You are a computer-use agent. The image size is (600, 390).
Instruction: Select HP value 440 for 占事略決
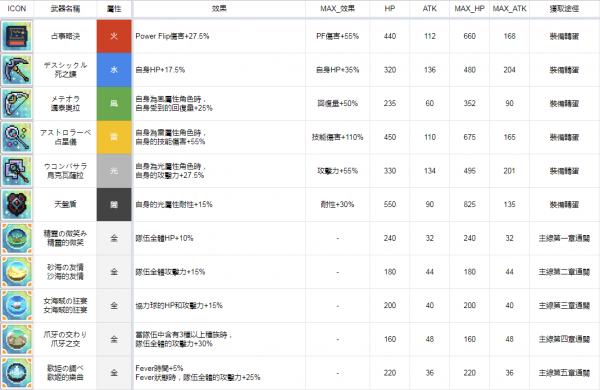coord(390,36)
